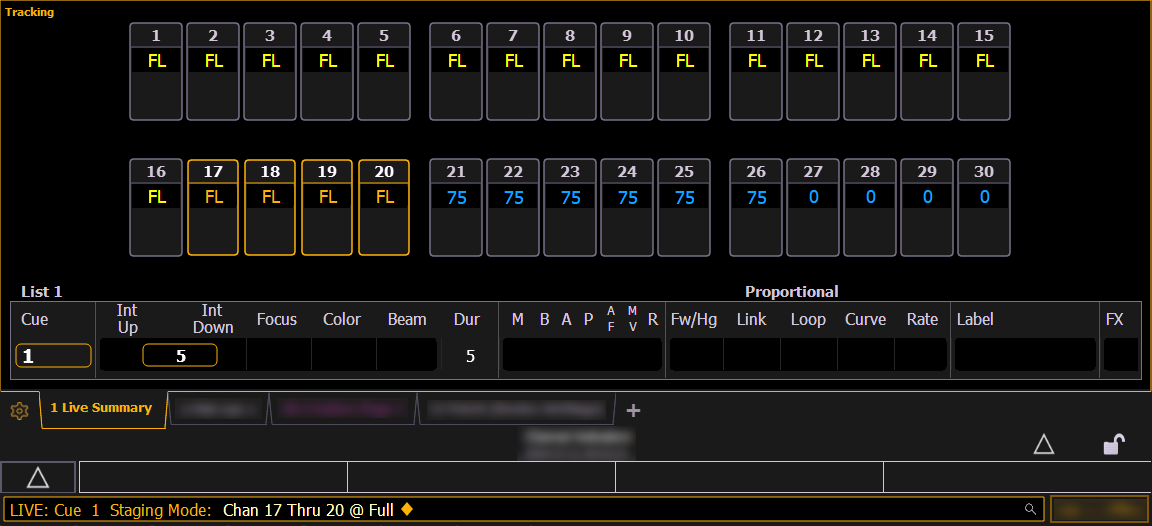Screen dimensions: 1152x526
Task: Select channel 17 tile
Action: click(213, 207)
